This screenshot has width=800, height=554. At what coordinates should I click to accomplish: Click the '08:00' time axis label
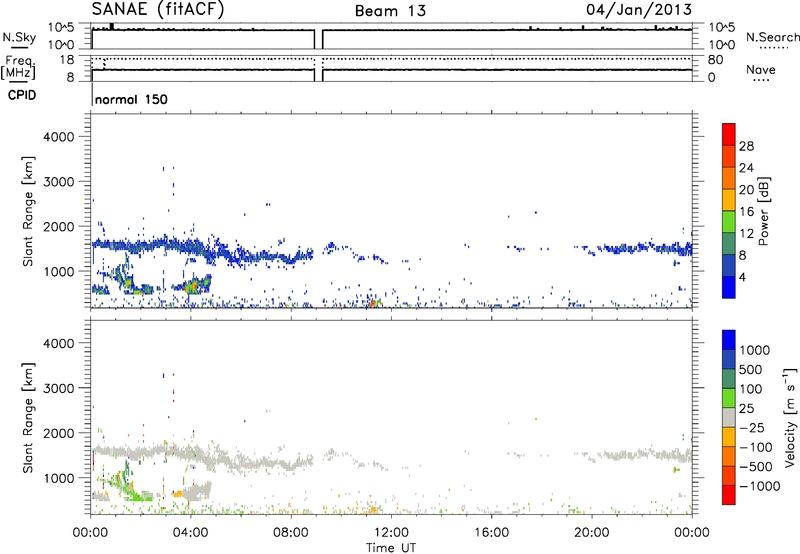point(291,533)
